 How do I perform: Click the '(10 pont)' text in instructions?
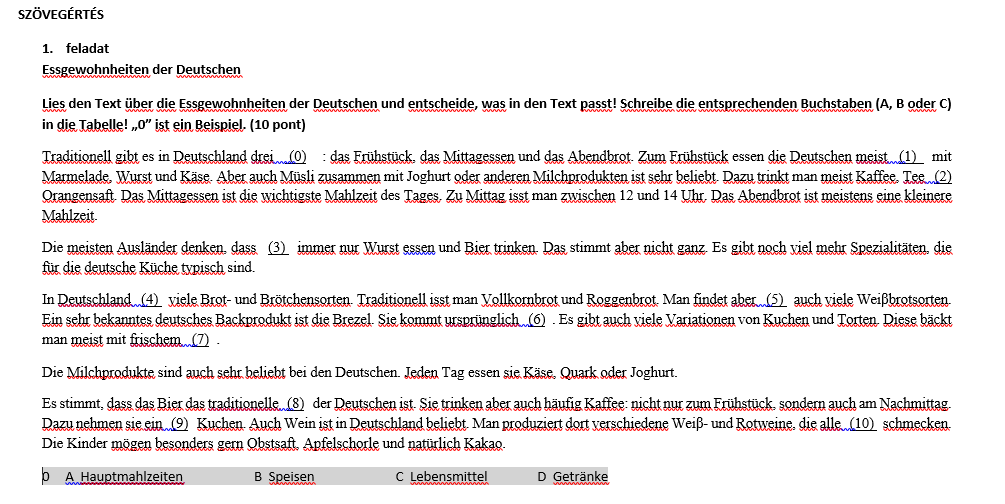[276, 125]
